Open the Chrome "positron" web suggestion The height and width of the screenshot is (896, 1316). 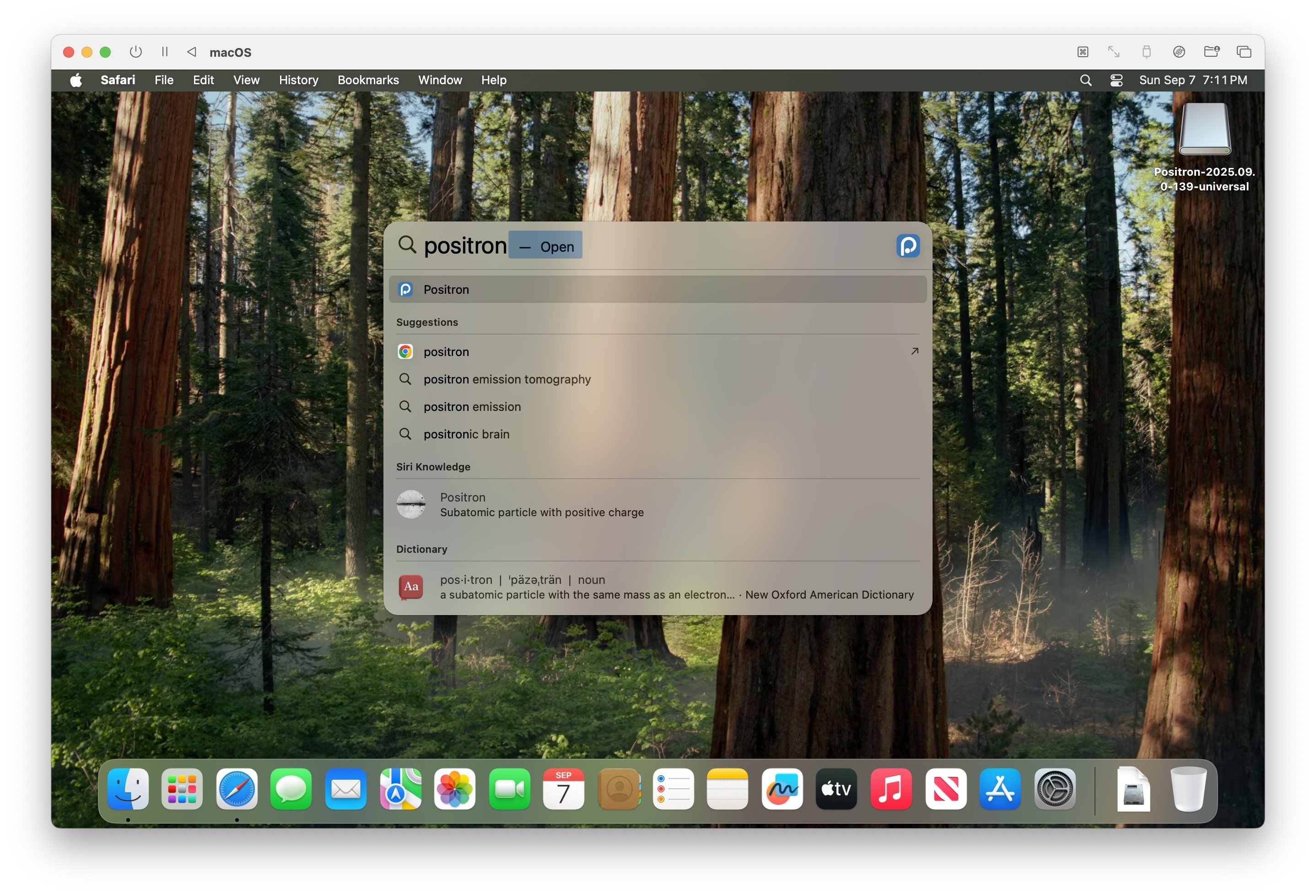point(658,352)
